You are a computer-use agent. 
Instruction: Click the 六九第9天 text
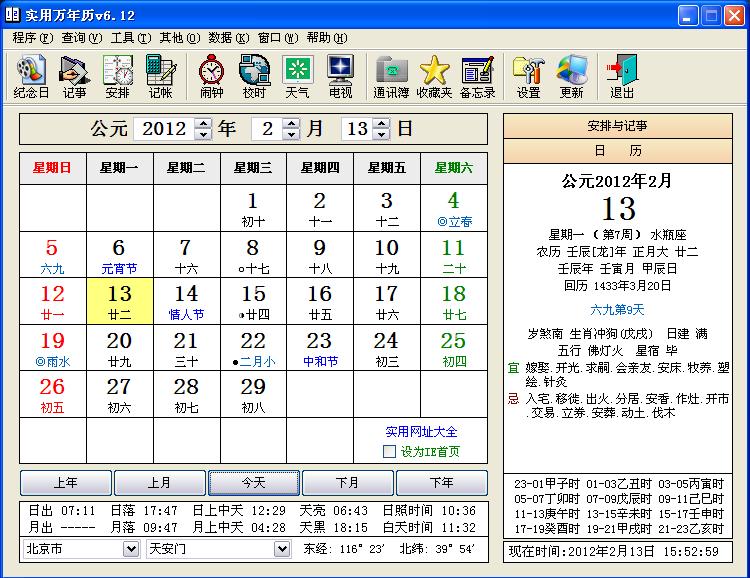point(618,310)
